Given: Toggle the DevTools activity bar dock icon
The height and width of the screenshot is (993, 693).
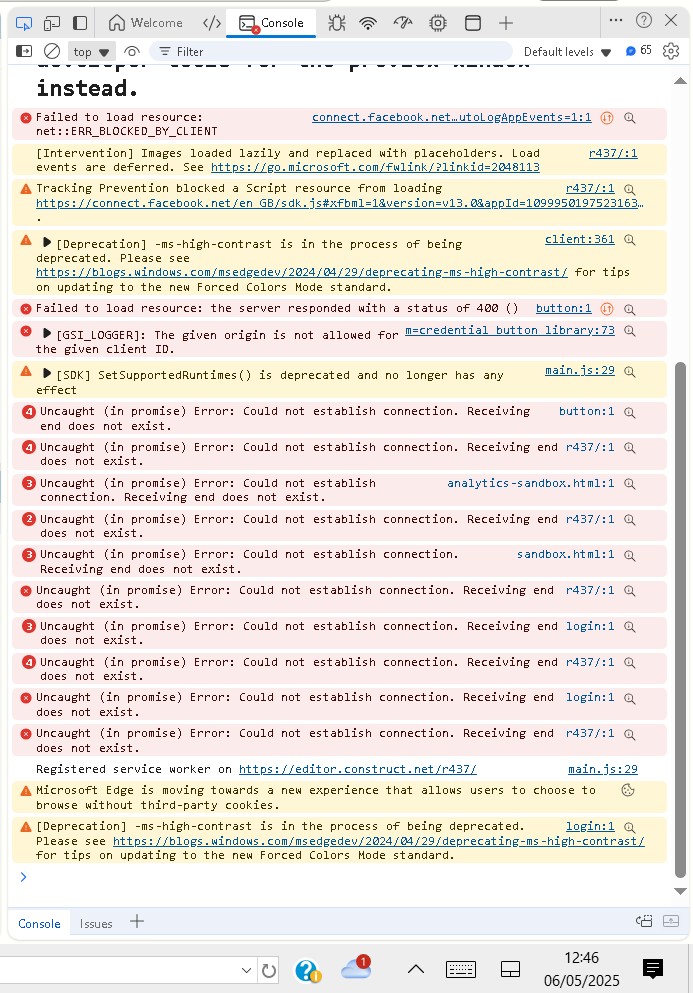Looking at the screenshot, I should tap(80, 23).
